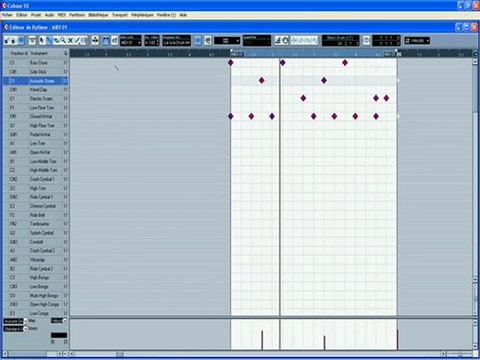Click the icon right of the Line tool

84,41
